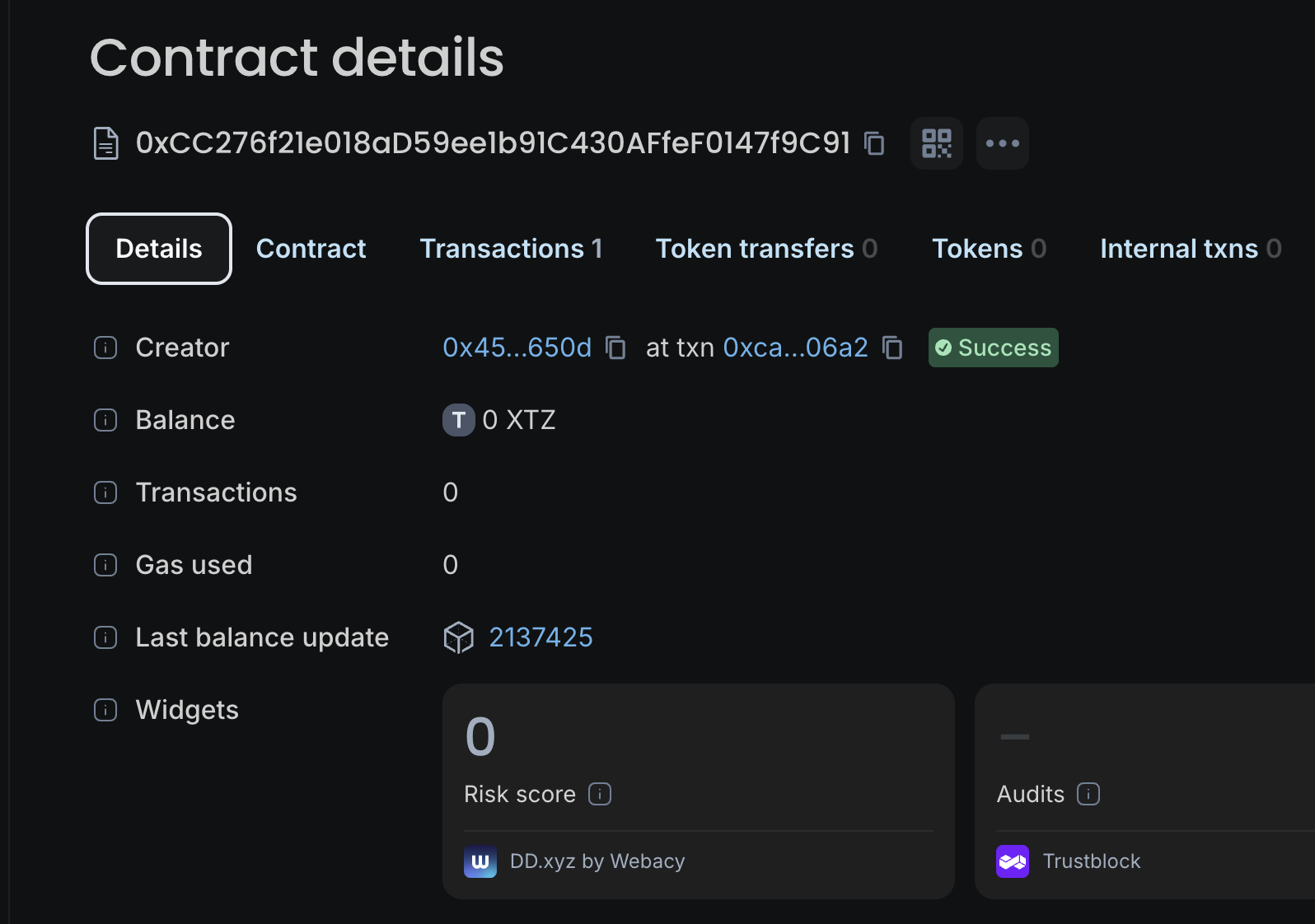Screen dimensions: 1315x924
Task: Click the contract document icon beside the address
Action: [105, 142]
